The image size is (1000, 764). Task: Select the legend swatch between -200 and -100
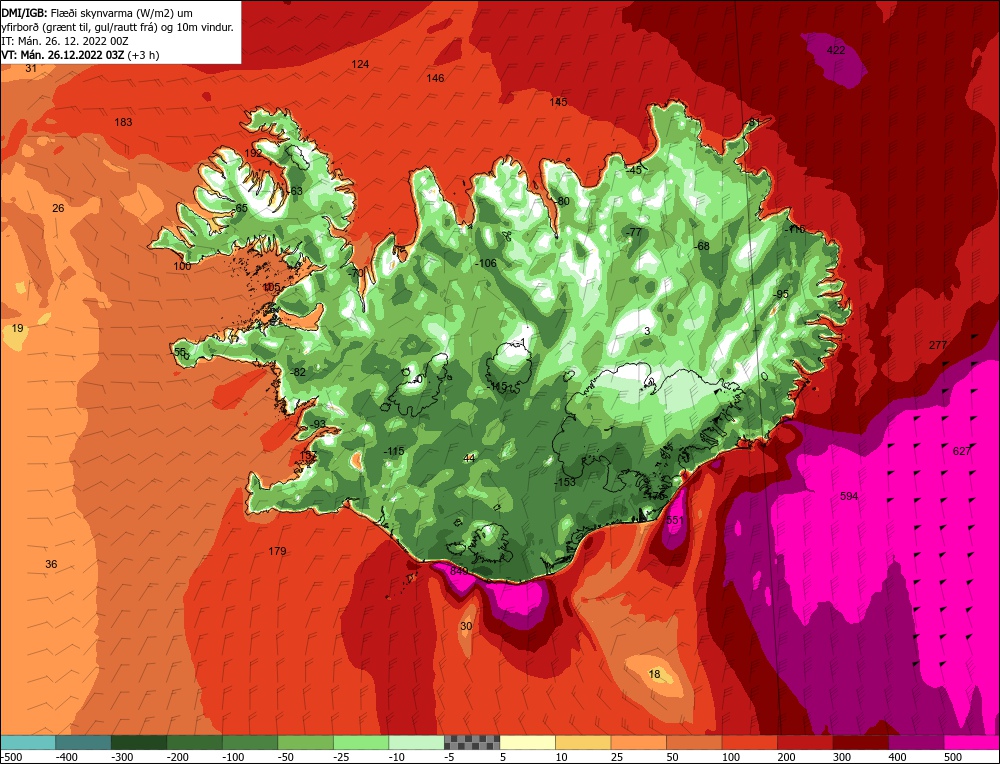click(195, 742)
